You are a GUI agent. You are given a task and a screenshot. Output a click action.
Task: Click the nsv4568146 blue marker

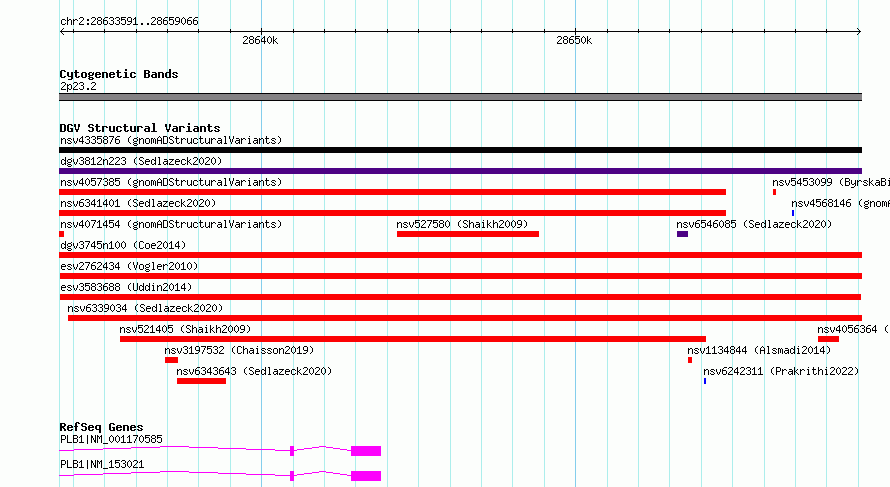pyautogui.click(x=793, y=213)
